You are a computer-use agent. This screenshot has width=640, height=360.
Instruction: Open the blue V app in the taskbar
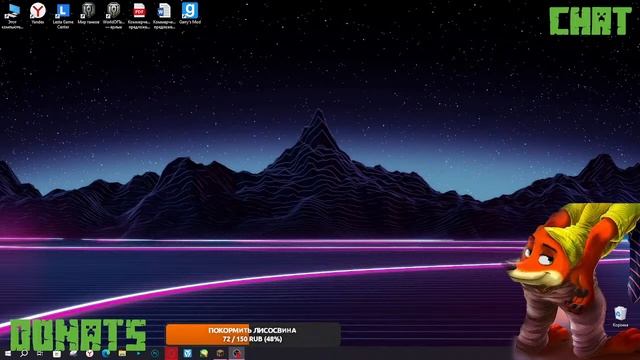tap(188, 353)
